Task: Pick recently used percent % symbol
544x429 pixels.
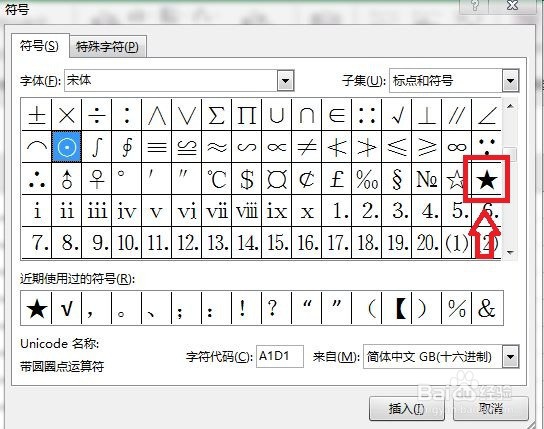Action: 457,308
